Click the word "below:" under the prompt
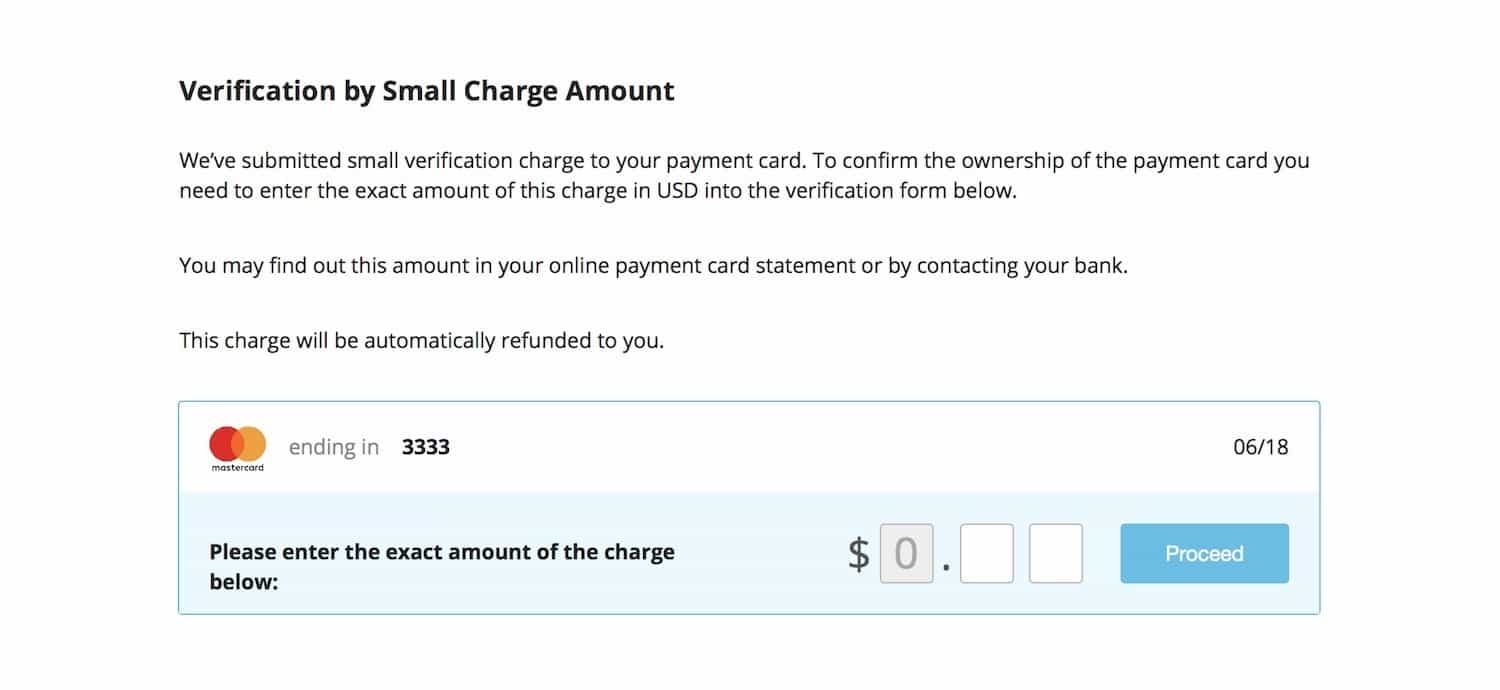The width and height of the screenshot is (1500, 690). click(x=243, y=581)
